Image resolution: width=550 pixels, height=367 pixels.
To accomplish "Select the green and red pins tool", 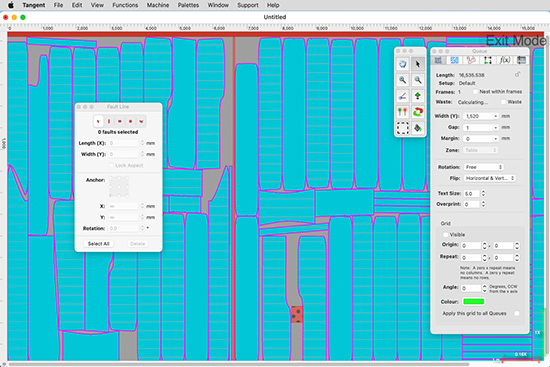I will point(403,112).
